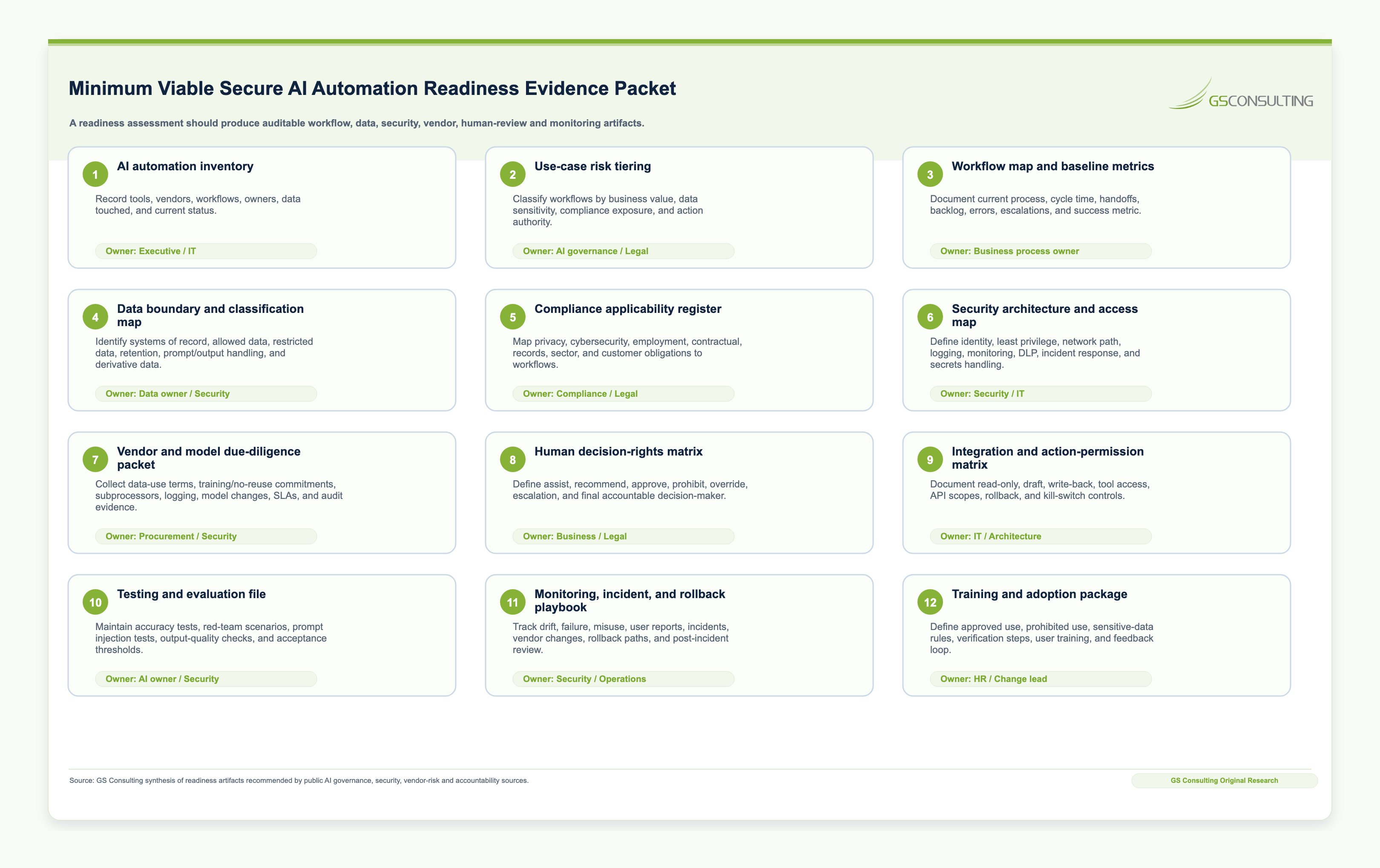Select the 'Owner: Security / Operations' pill

point(623,679)
